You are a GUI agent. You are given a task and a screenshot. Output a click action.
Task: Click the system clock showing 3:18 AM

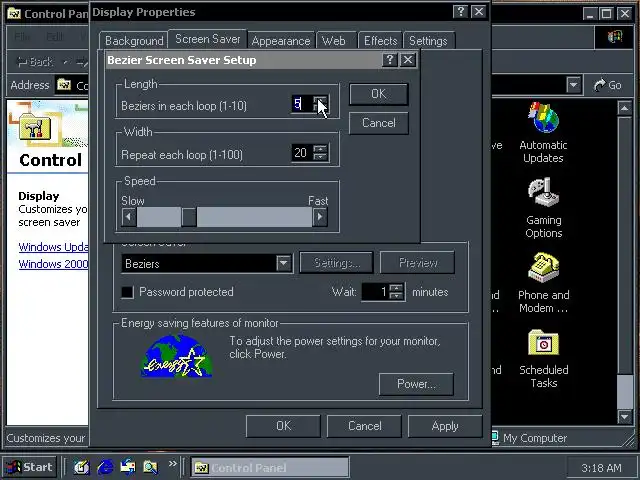click(x=601, y=468)
